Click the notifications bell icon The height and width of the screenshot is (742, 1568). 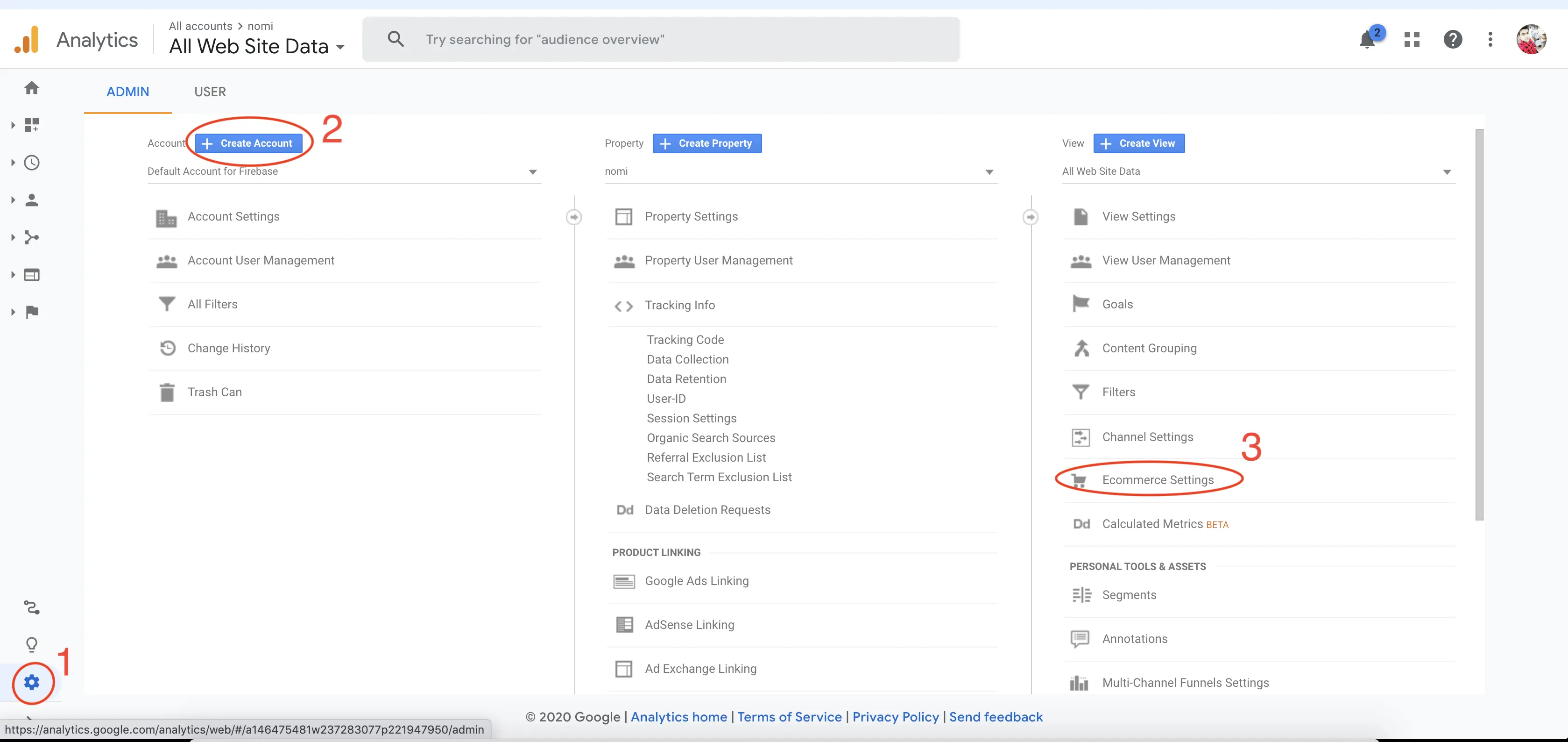[x=1367, y=40]
